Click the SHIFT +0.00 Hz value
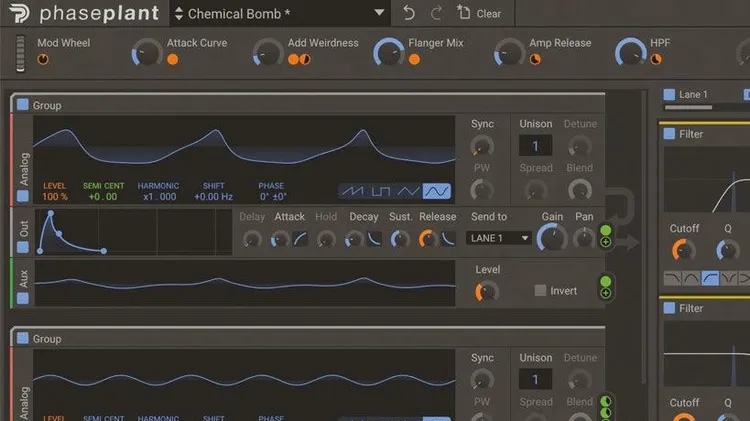This screenshot has width=750, height=421. coord(213,197)
